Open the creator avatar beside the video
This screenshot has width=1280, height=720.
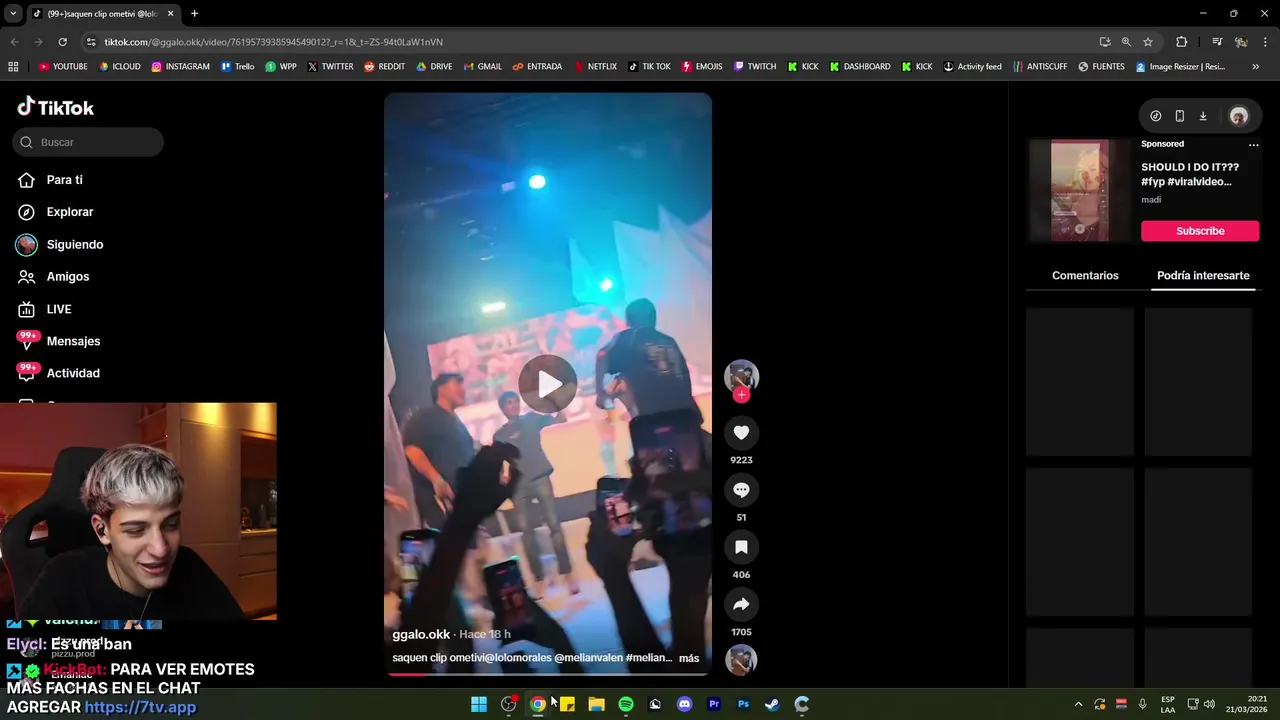pyautogui.click(x=741, y=376)
